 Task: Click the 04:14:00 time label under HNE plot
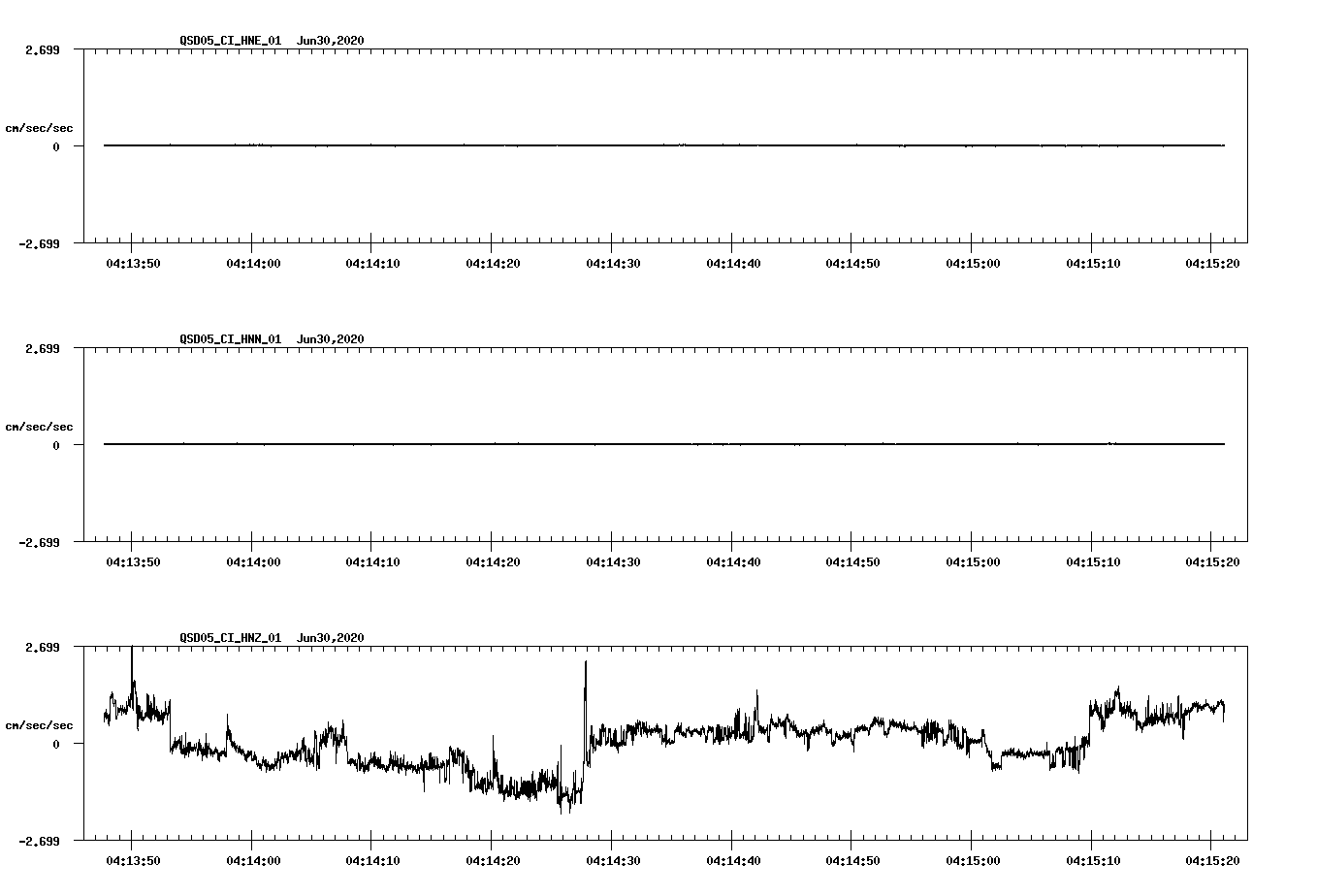pyautogui.click(x=253, y=263)
